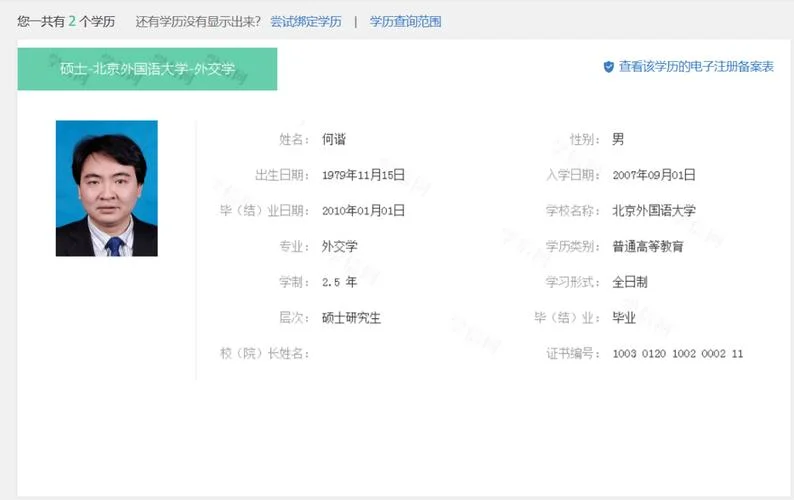Select the 学历类别 value 普通高等教育

(x=648, y=247)
